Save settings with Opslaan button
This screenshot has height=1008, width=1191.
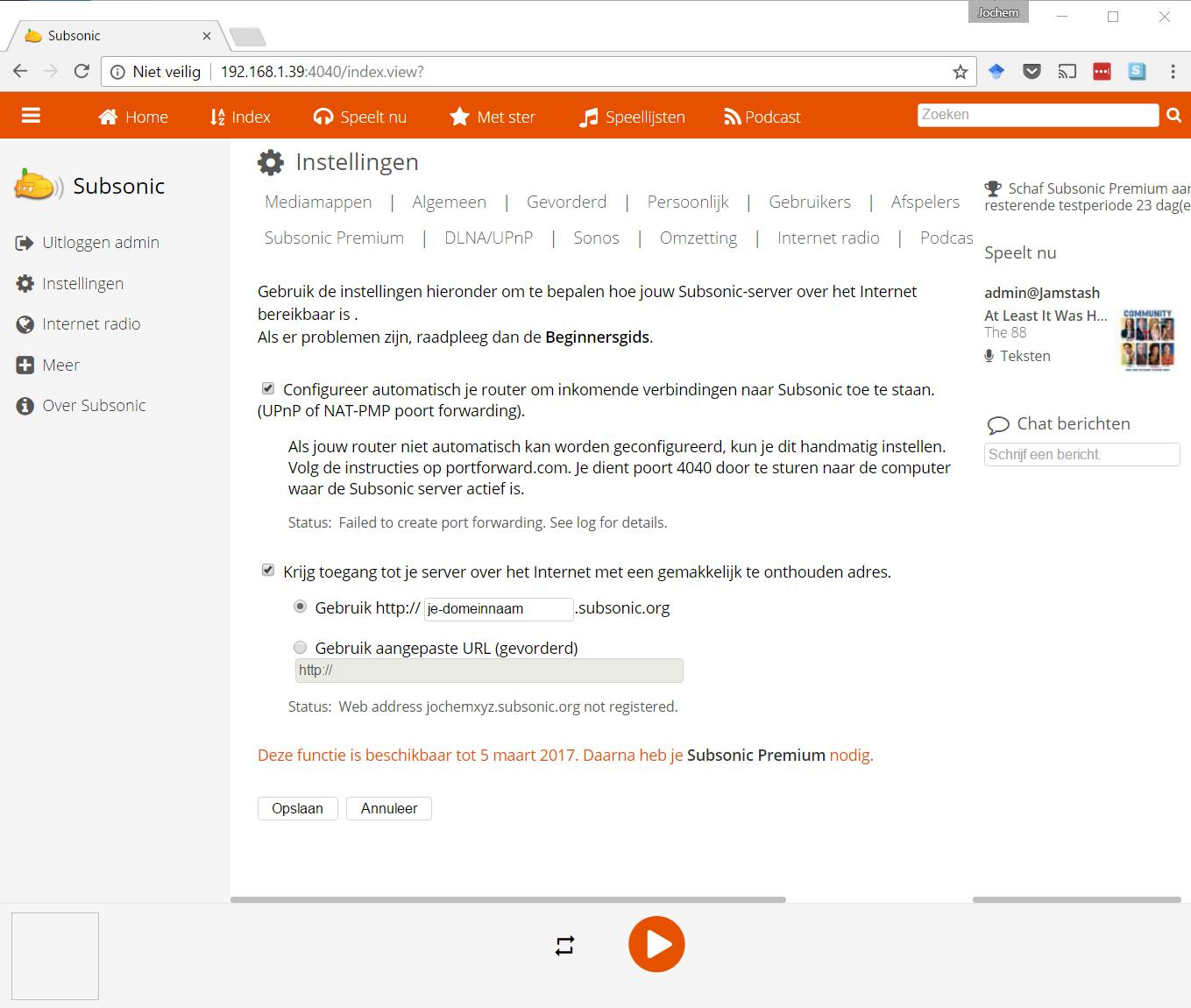point(298,808)
